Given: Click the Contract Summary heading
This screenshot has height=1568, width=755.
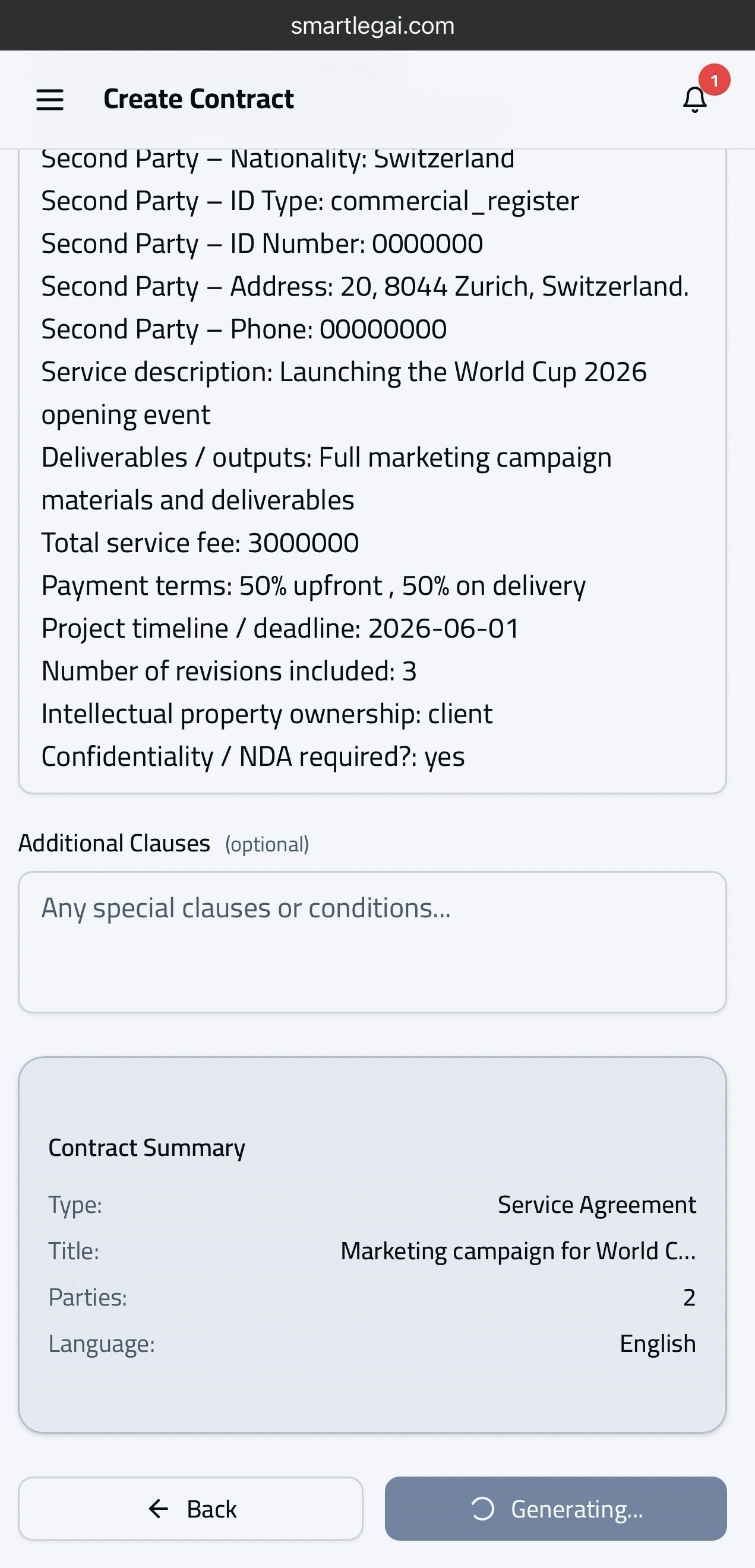Looking at the screenshot, I should click(147, 1148).
